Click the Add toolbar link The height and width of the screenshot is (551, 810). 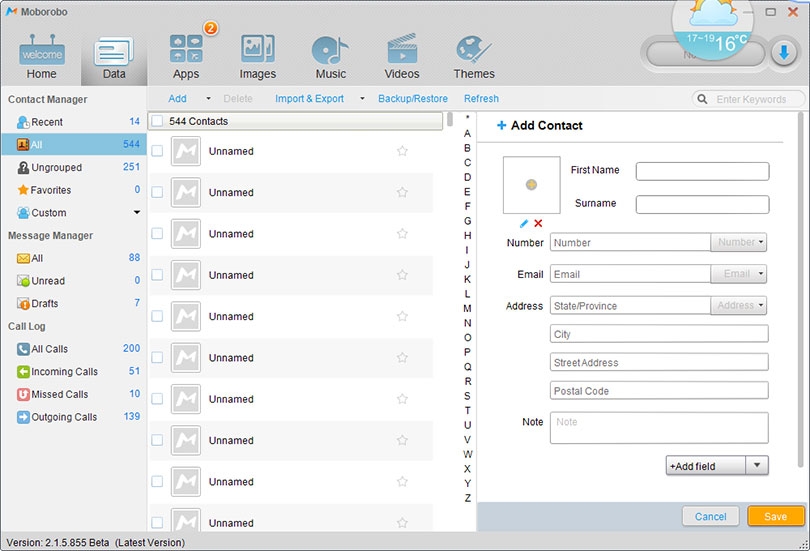click(x=177, y=99)
